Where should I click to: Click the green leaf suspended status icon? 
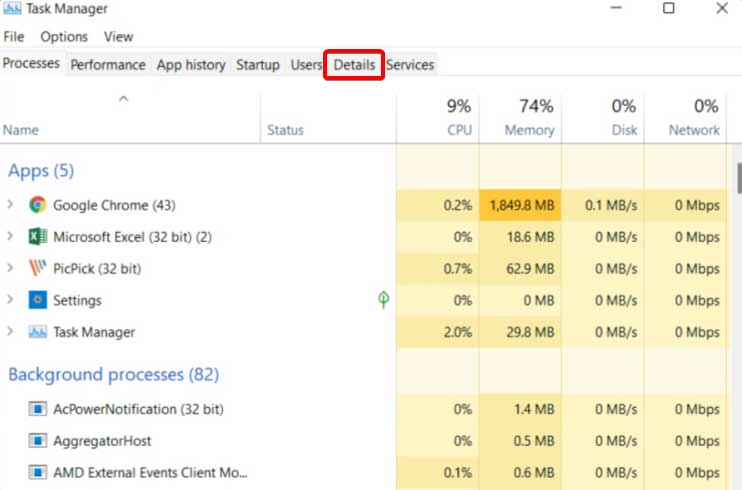[383, 299]
